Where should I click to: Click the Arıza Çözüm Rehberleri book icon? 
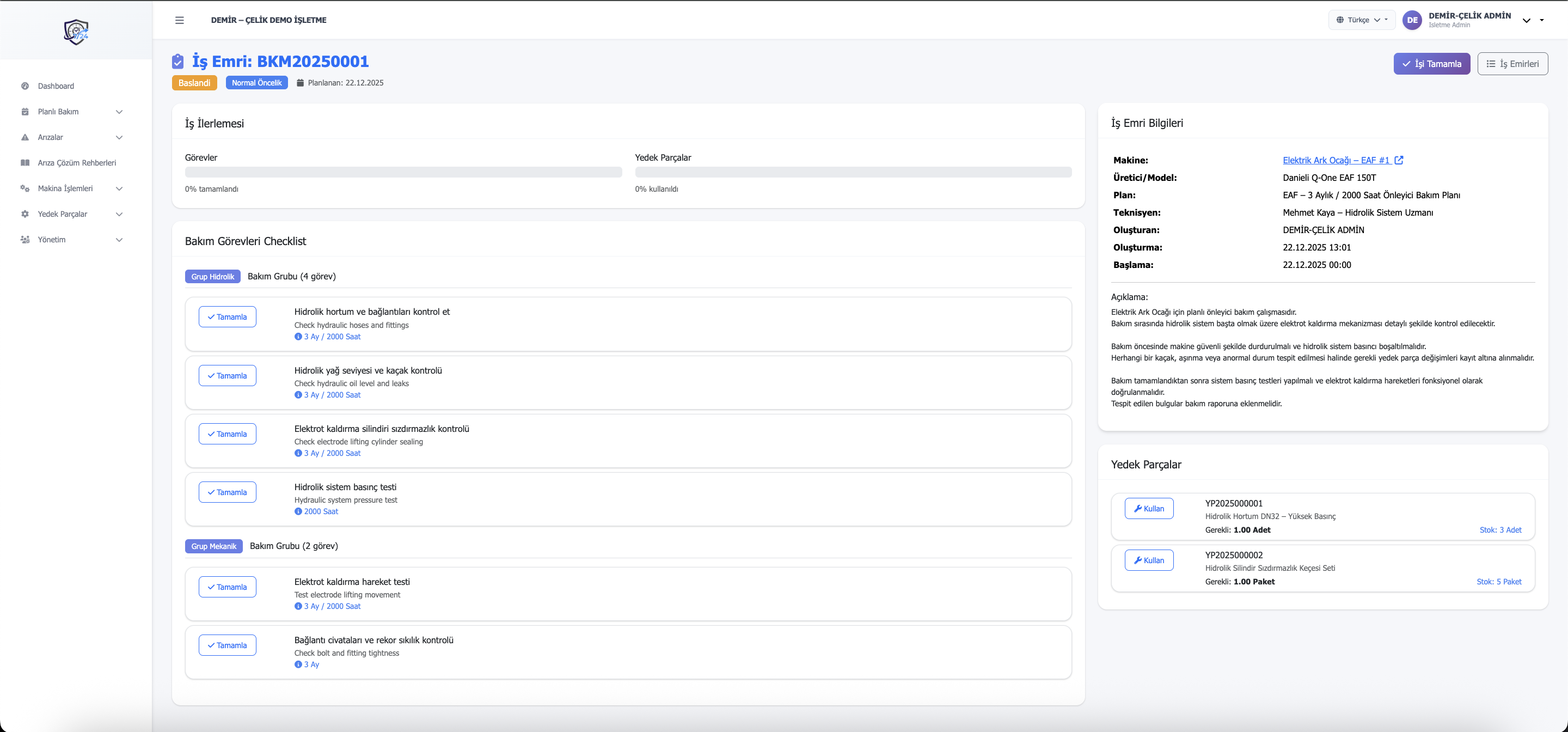tap(25, 163)
